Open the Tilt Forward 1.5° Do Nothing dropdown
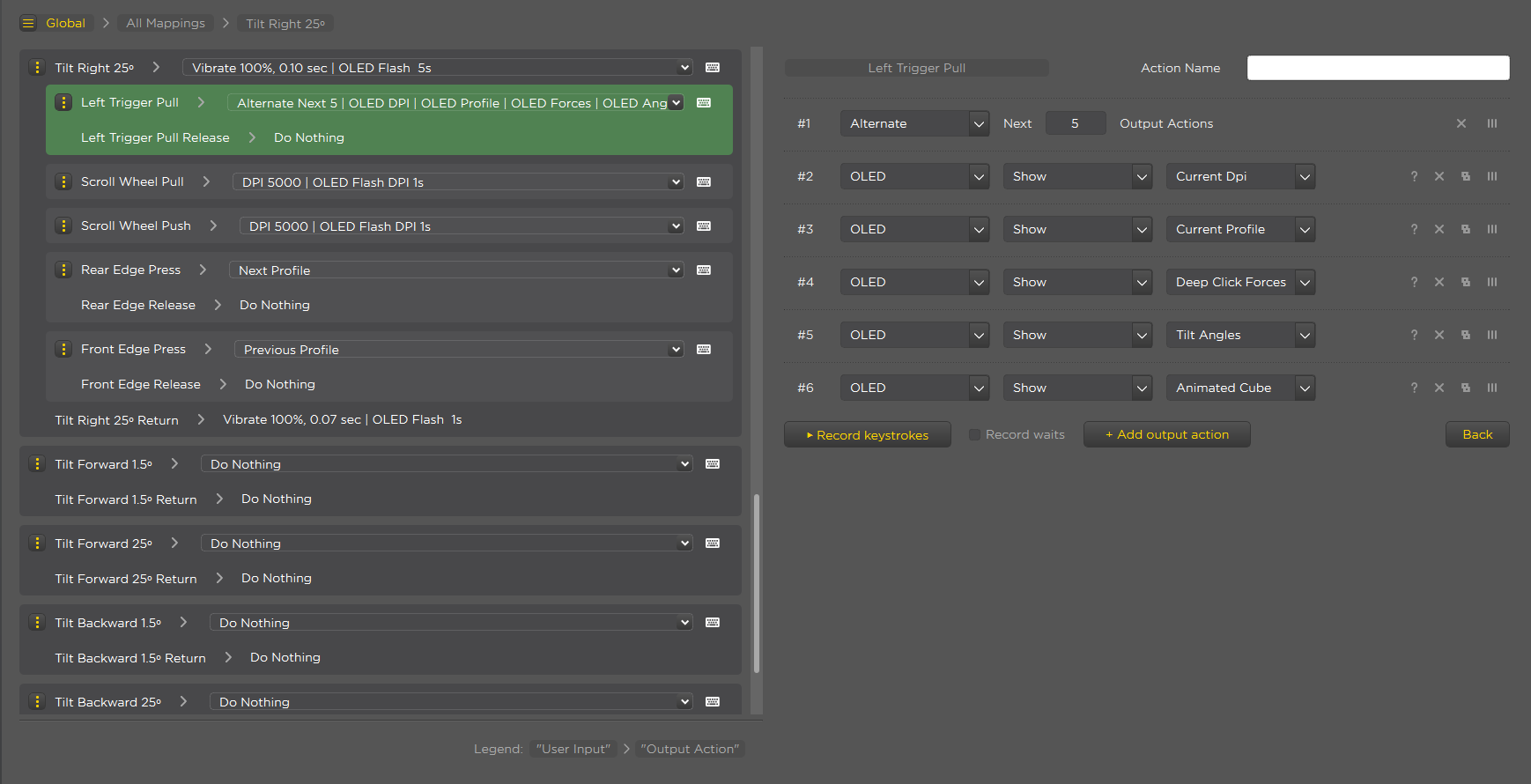The image size is (1531, 784). [x=447, y=464]
